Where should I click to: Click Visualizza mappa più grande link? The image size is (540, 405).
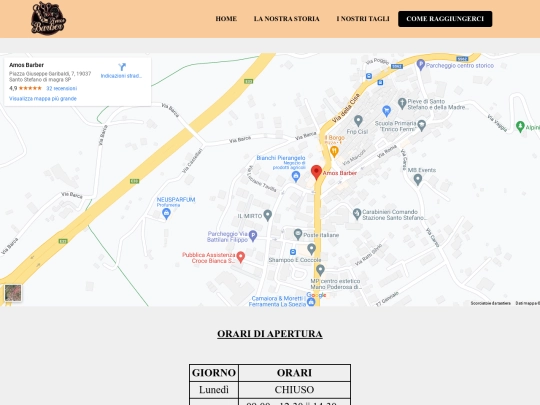(43, 98)
